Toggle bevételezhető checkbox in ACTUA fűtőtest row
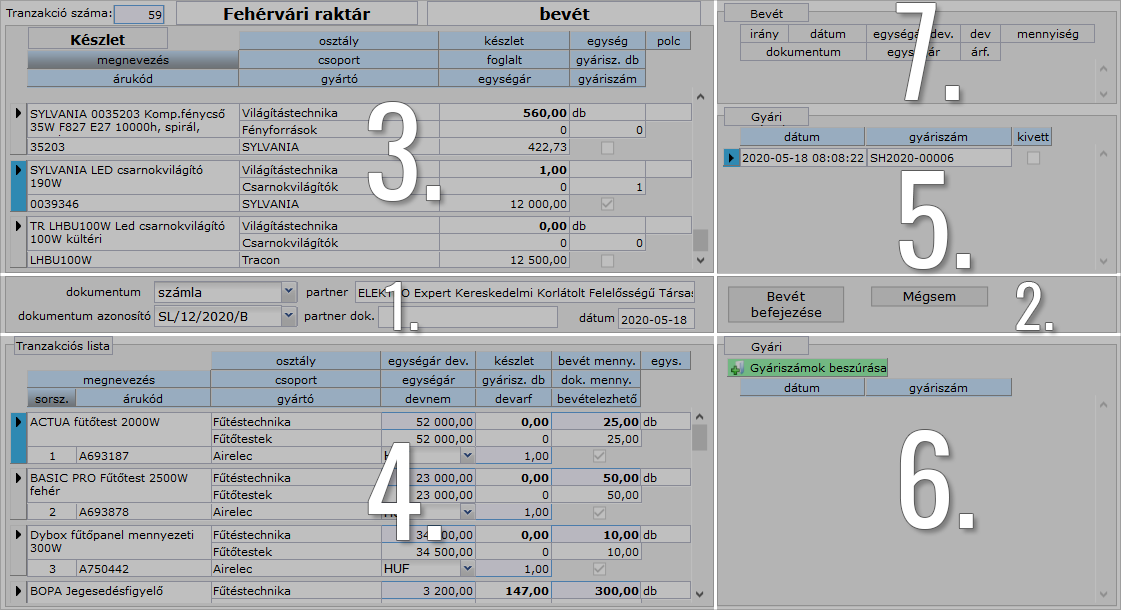 coord(598,455)
